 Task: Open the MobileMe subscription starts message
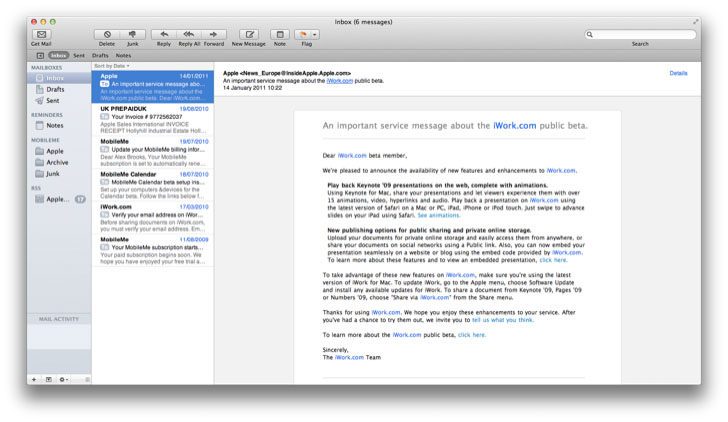[153, 251]
